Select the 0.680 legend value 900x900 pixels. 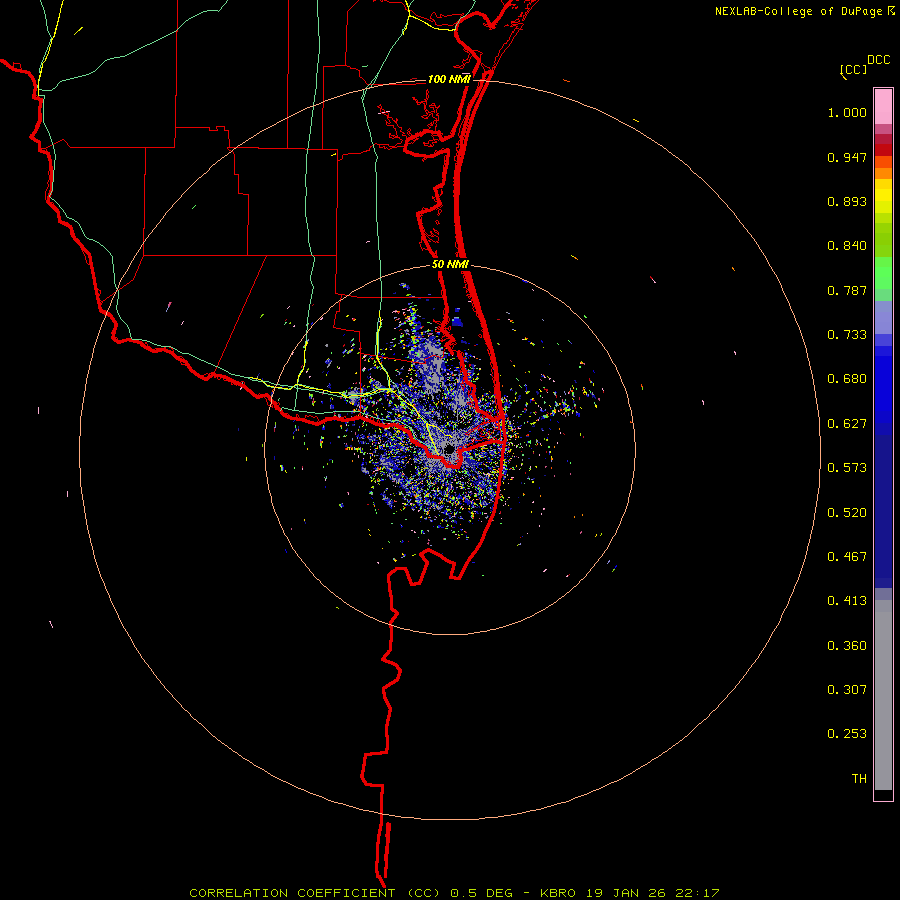847,379
